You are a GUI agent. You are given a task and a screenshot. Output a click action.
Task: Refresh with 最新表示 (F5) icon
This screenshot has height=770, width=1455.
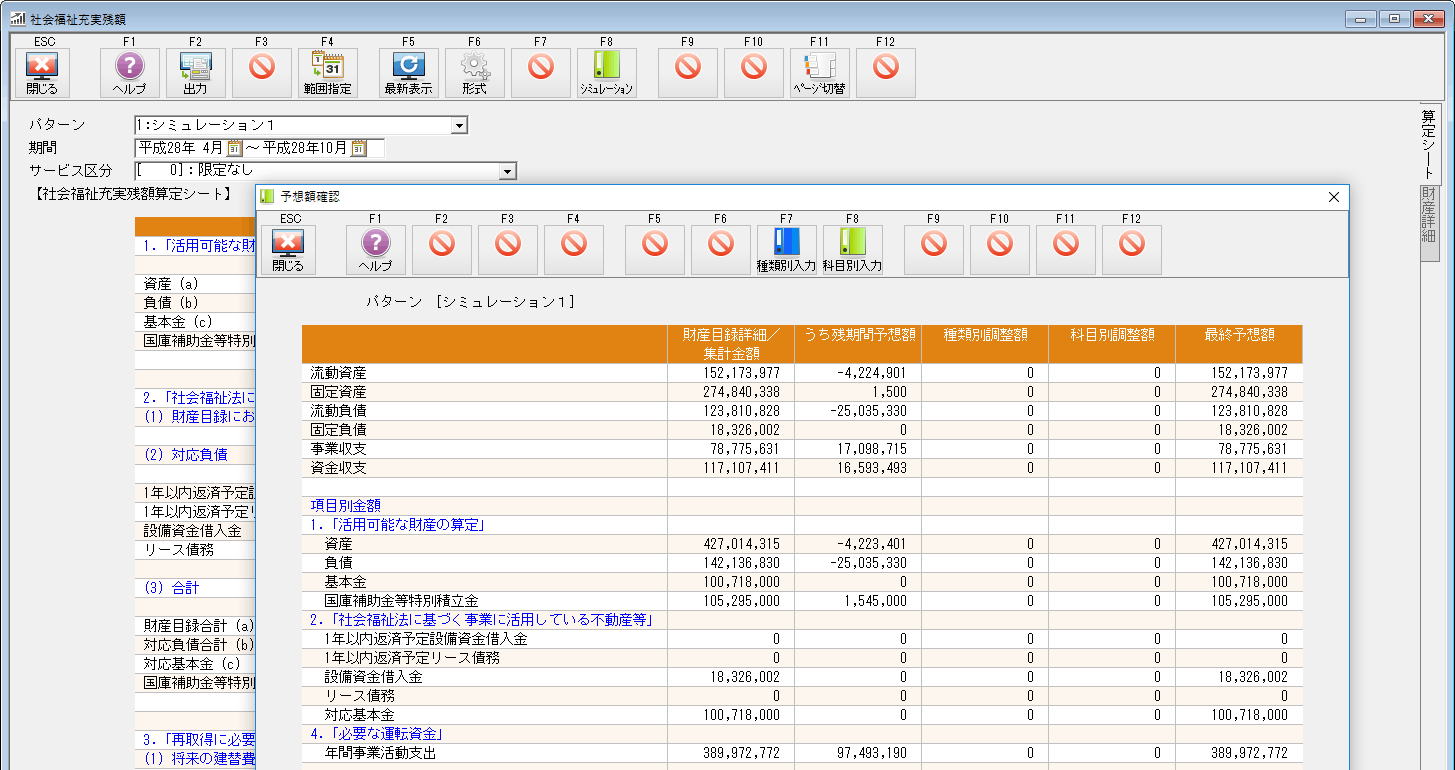coord(409,72)
